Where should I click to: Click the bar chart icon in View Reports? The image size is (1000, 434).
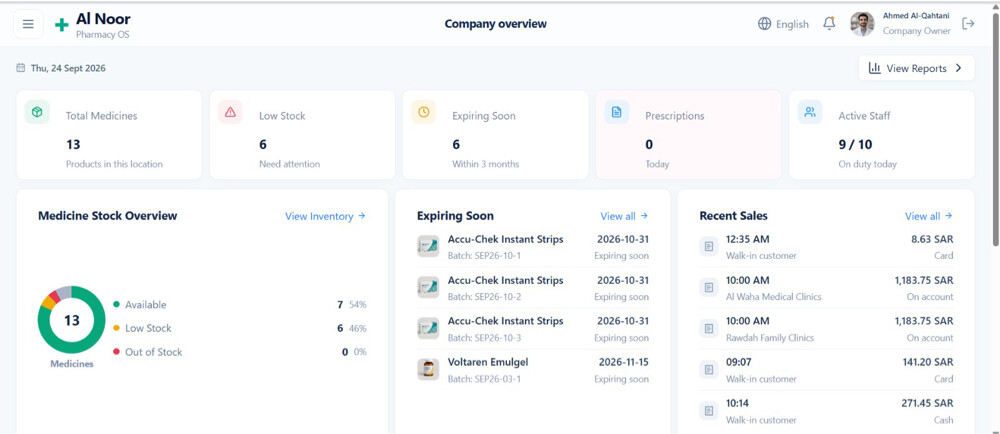pyautogui.click(x=875, y=68)
